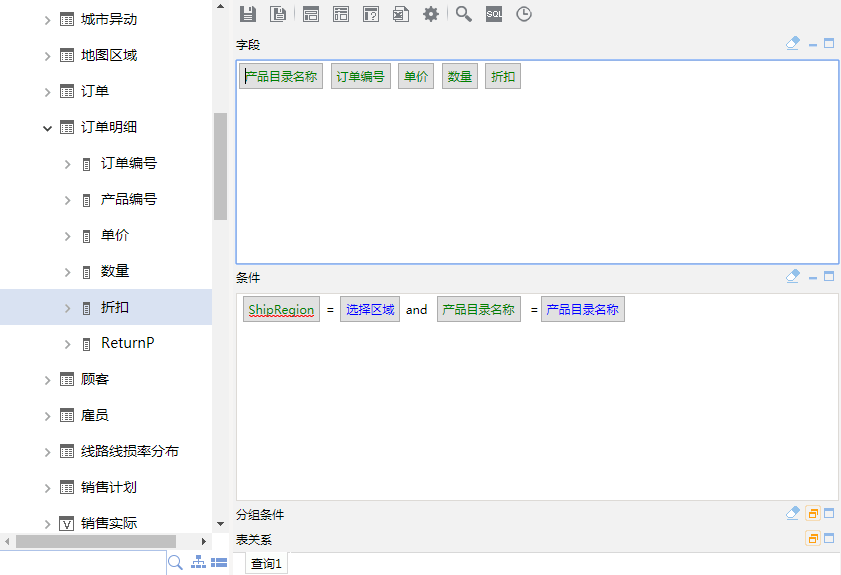Expand the ReturnP field node
The height and width of the screenshot is (575, 841).
tap(68, 344)
